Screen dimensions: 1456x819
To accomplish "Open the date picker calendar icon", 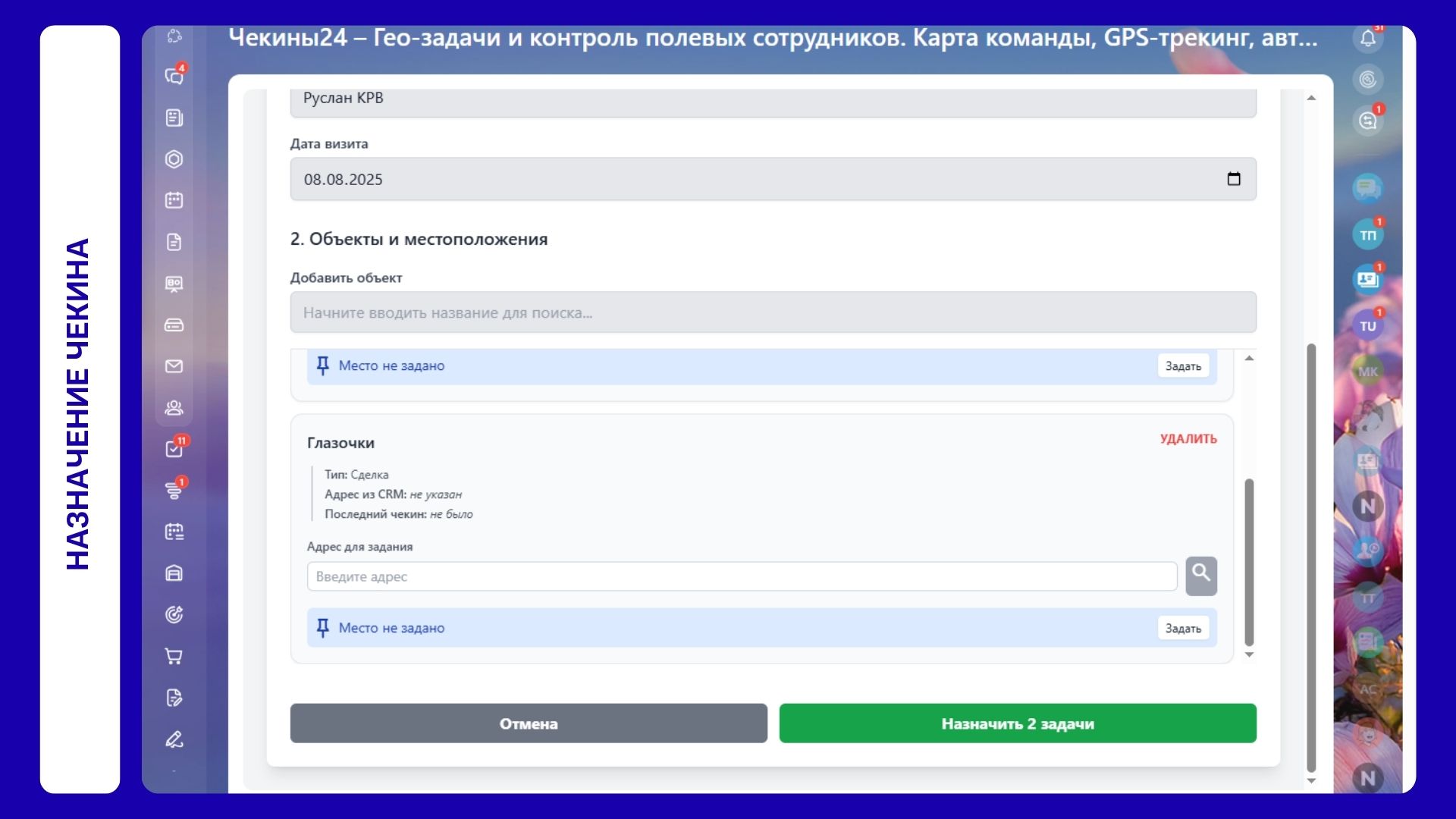I will tap(1234, 179).
